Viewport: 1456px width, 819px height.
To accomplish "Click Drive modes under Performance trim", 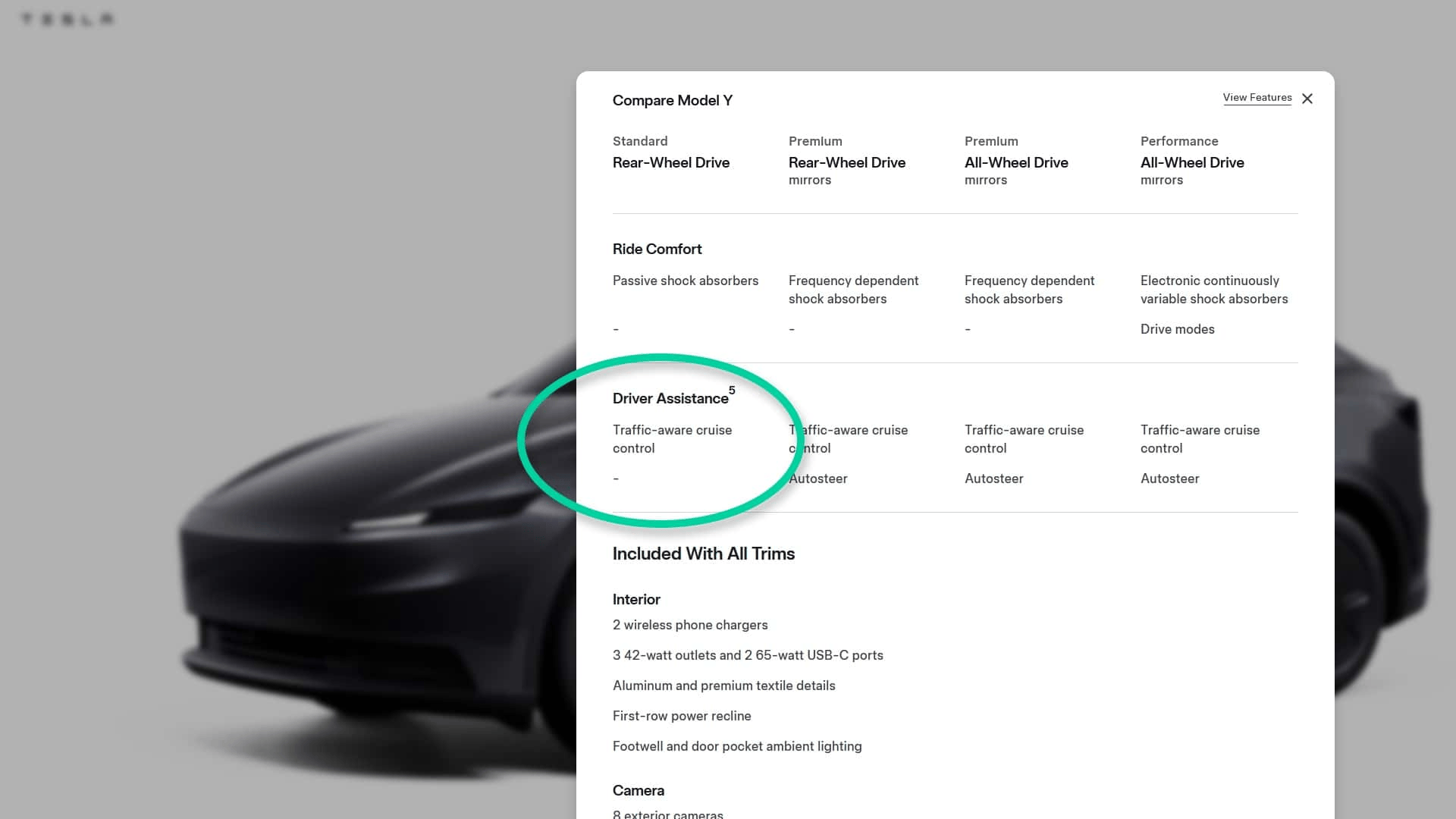I will click(1177, 329).
